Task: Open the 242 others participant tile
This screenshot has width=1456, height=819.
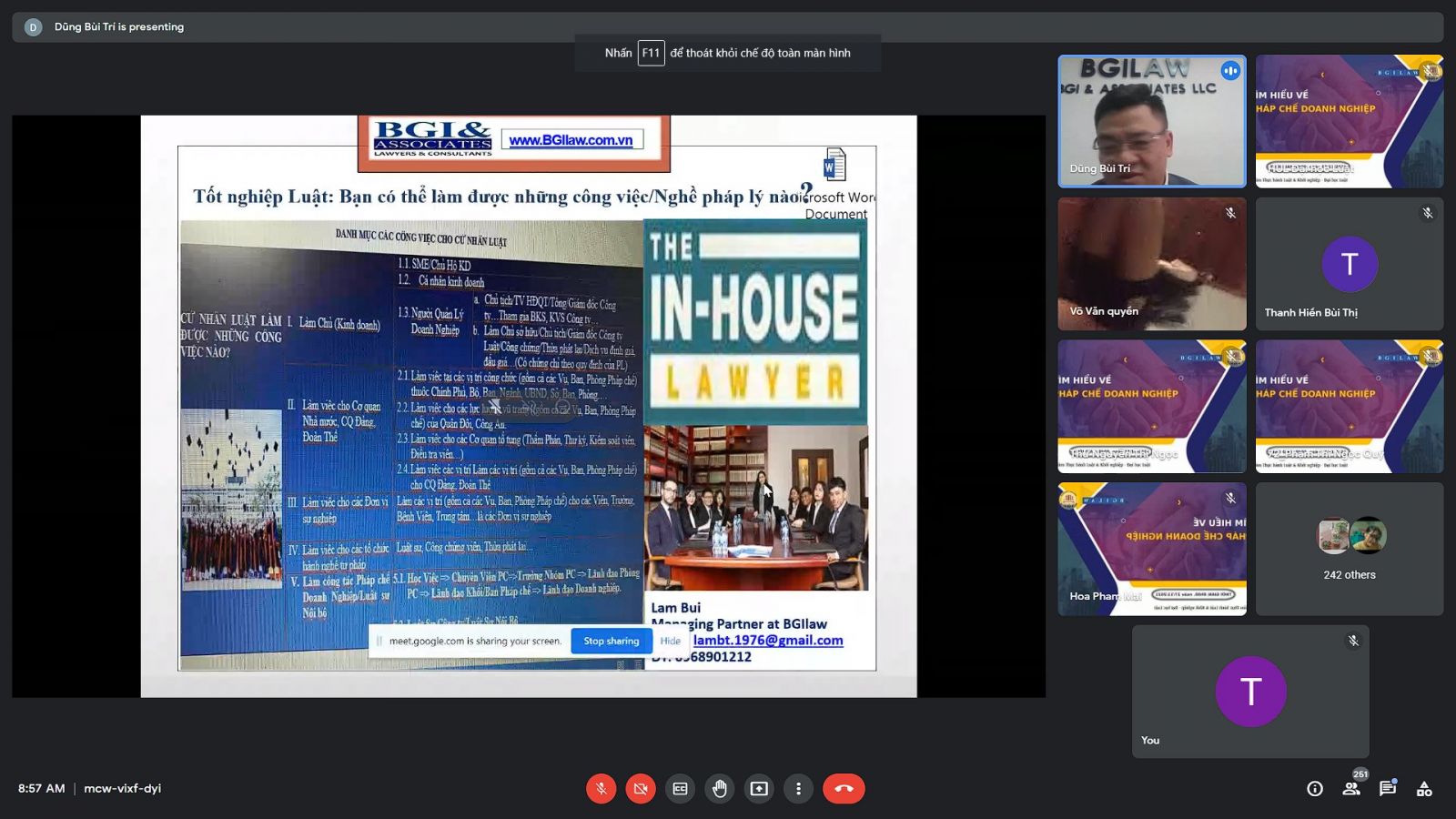Action: tap(1349, 549)
